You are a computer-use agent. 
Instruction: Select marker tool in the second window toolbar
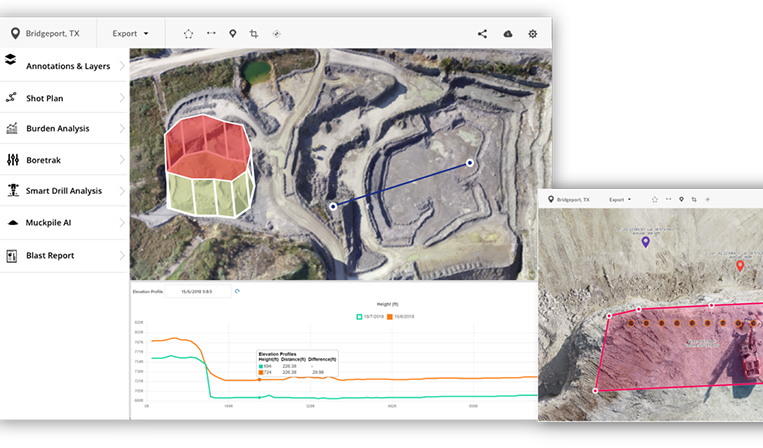[x=681, y=199]
